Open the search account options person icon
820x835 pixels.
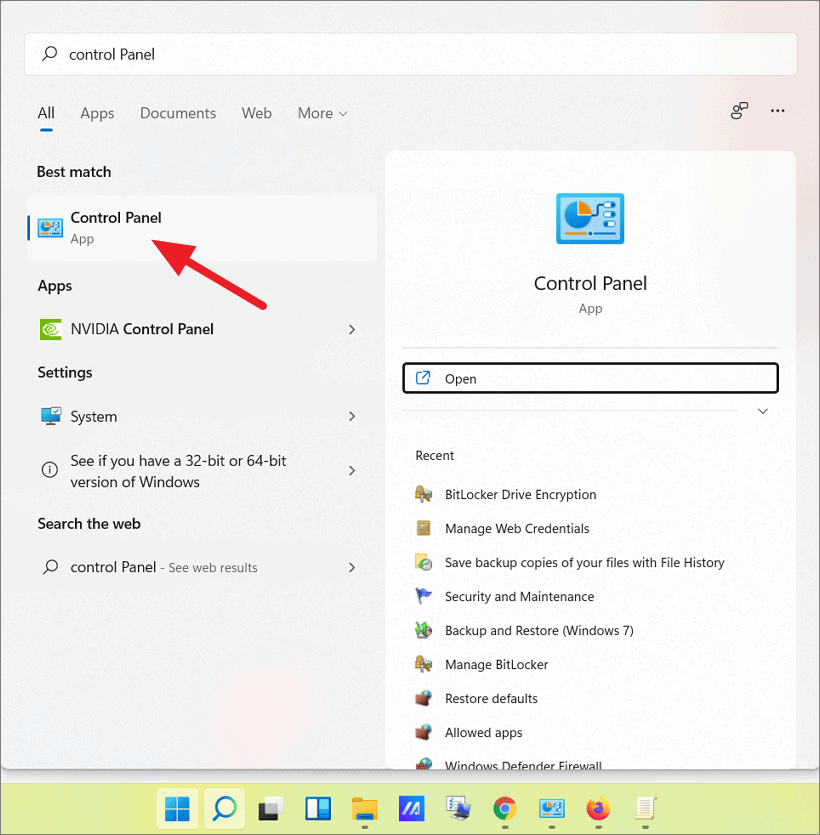click(738, 111)
